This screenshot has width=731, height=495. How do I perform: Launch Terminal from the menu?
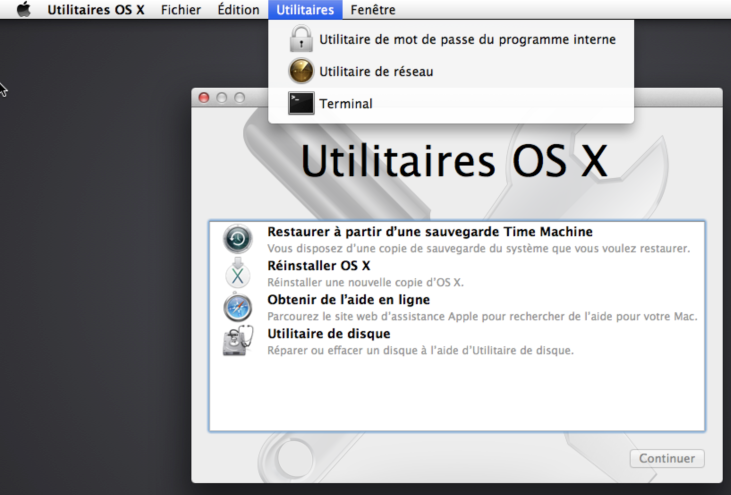(x=451, y=103)
